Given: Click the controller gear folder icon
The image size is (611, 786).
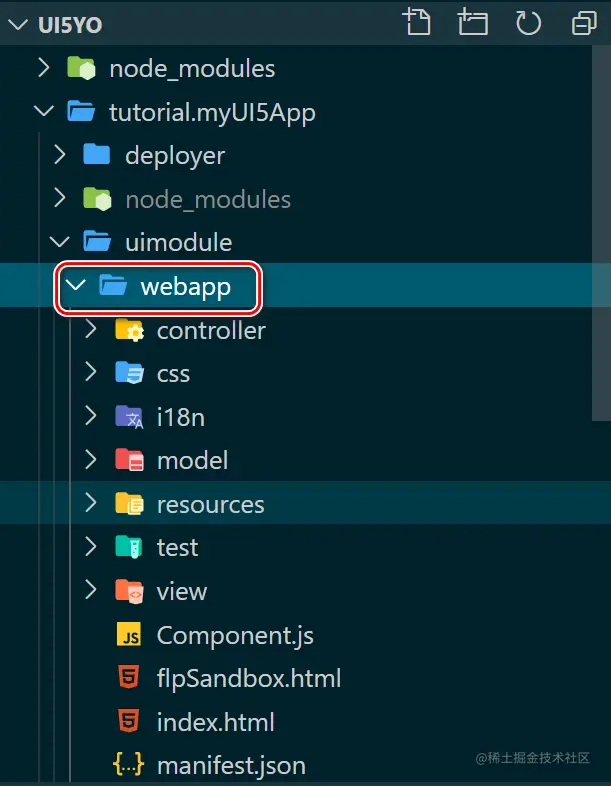Looking at the screenshot, I should 129,330.
